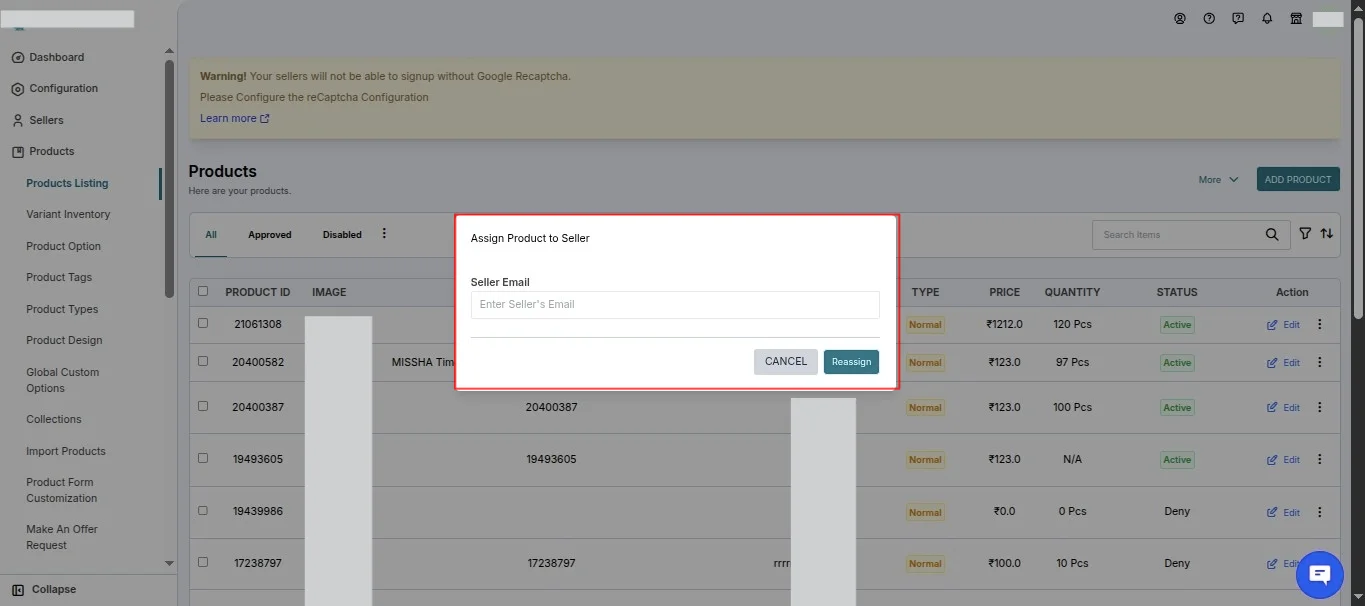Click the Sellers person icon in sidebar
The image size is (1365, 606).
18,120
